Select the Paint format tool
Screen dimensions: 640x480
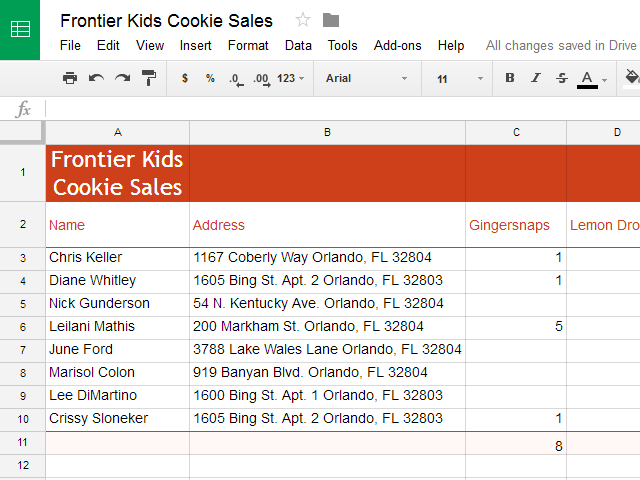(x=149, y=78)
